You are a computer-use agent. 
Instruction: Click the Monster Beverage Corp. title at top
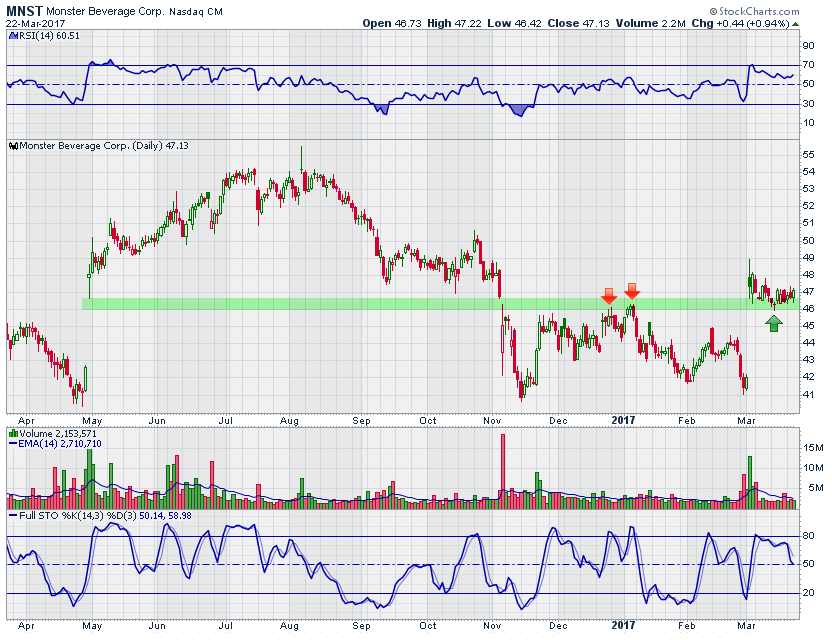coord(106,11)
